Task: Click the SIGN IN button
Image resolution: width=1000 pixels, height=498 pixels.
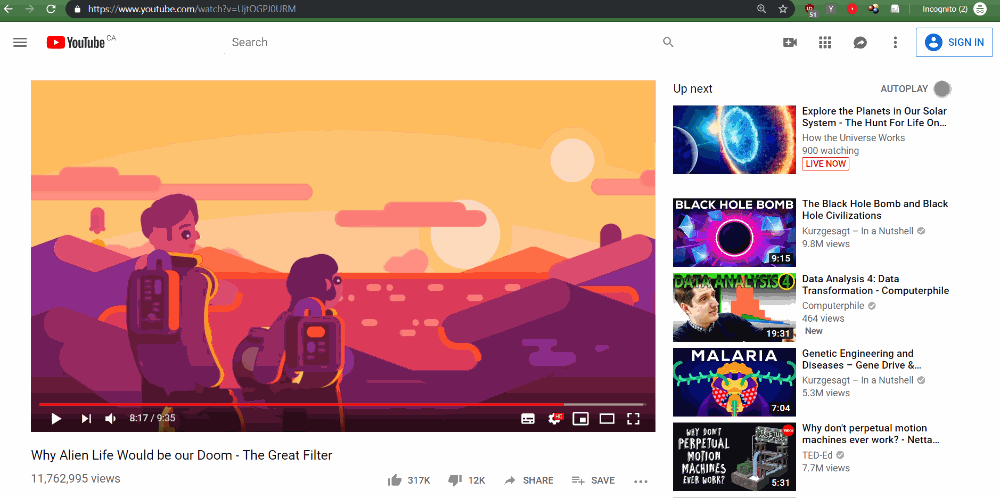Action: 954,42
